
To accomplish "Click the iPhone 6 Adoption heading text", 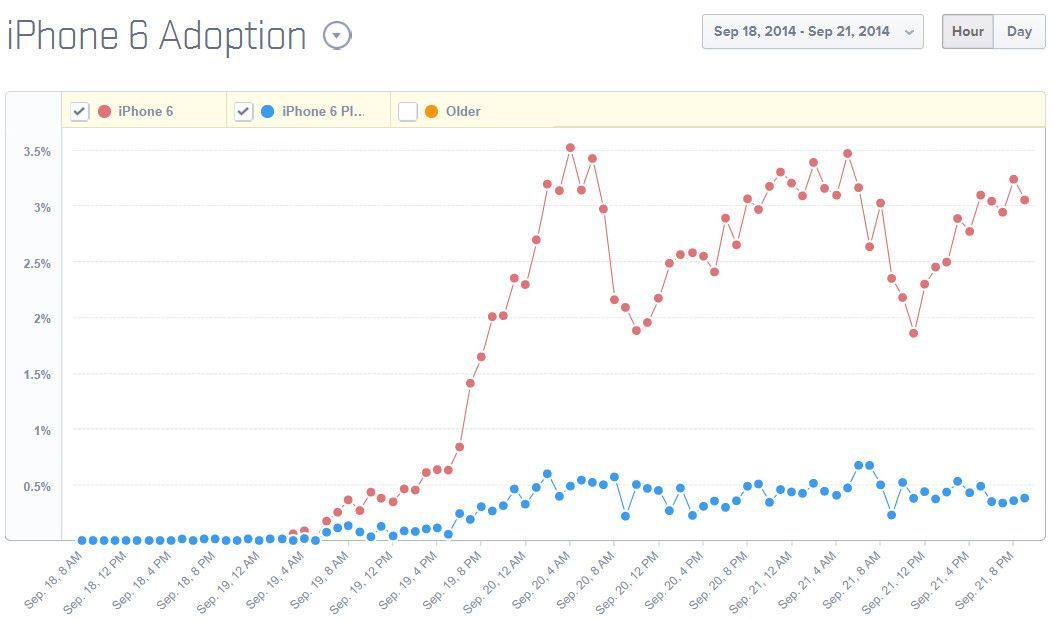I will click(157, 37).
